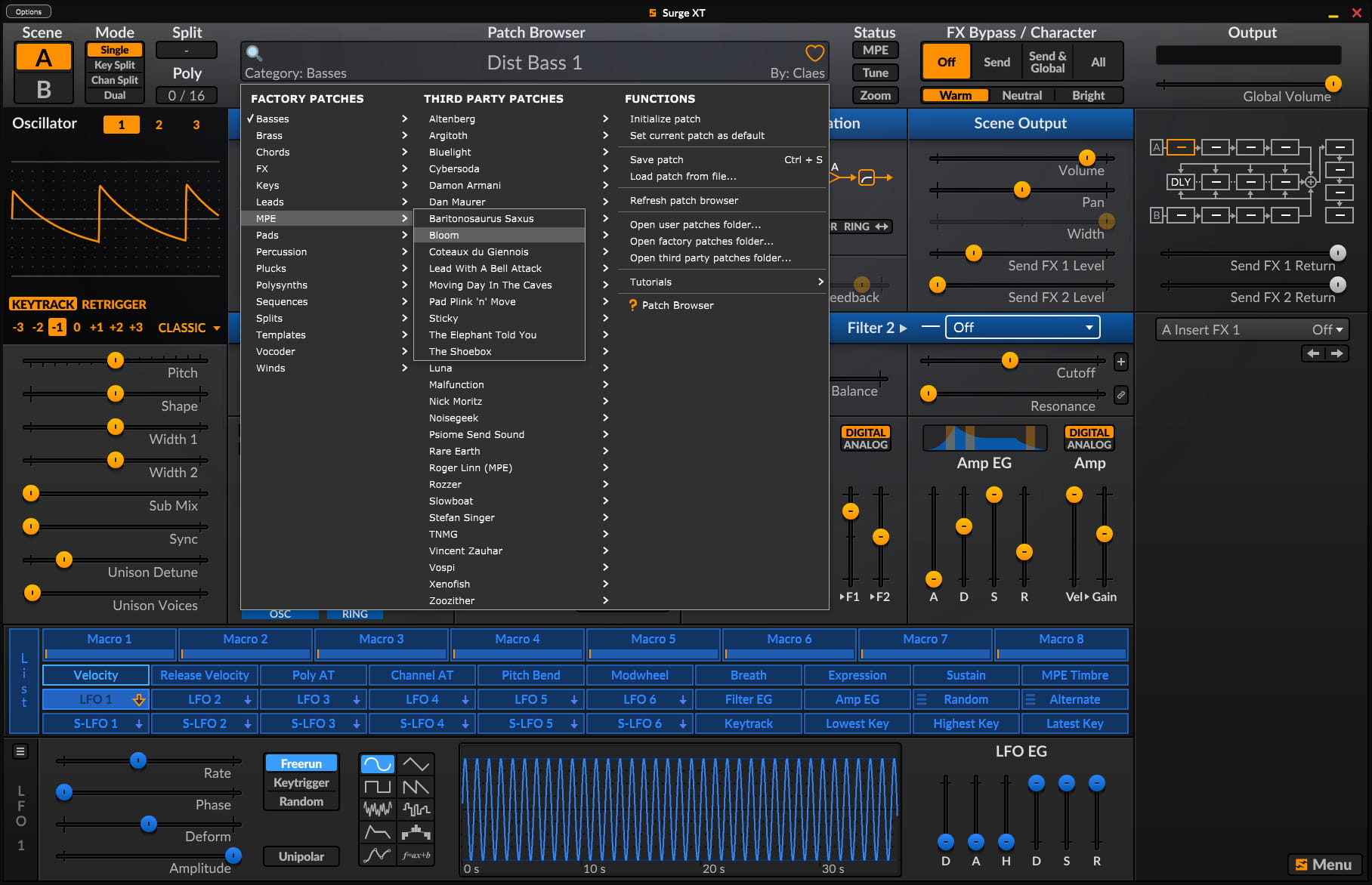Toggle oscillator RETRIGGER
The width and height of the screenshot is (1372, 885).
coord(114,304)
